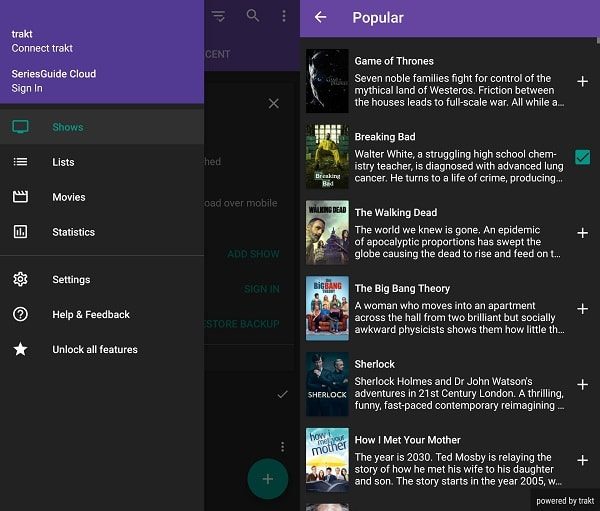Viewport: 600px width, 511px height.
Task: Select the Breaking Bad title
Action: coord(385,137)
